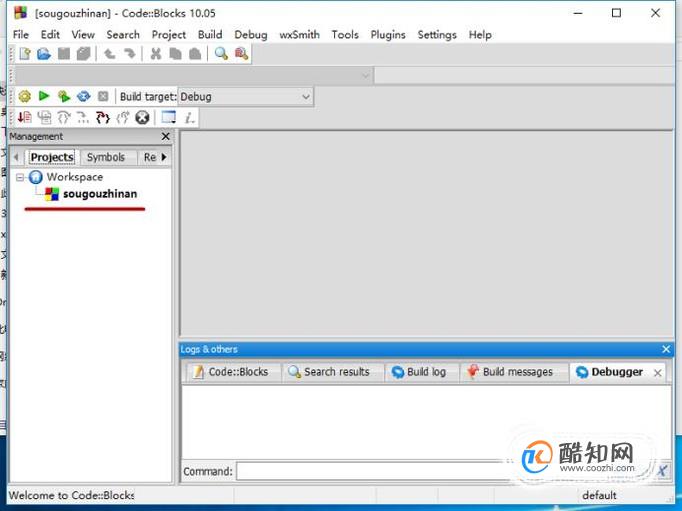Viewport: 682px width, 511px height.
Task: Click 'Welcome to Code::Blocks' status text
Action: pyautogui.click(x=71, y=495)
